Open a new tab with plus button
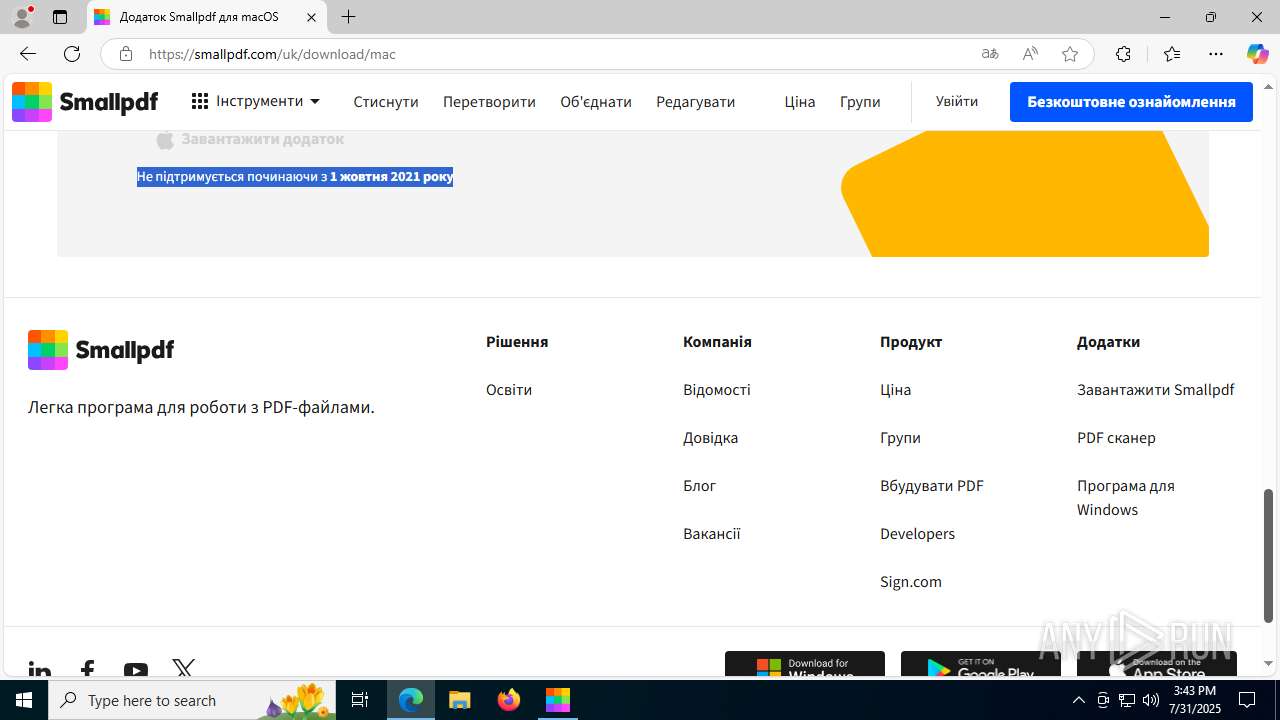The width and height of the screenshot is (1280, 720). click(348, 17)
